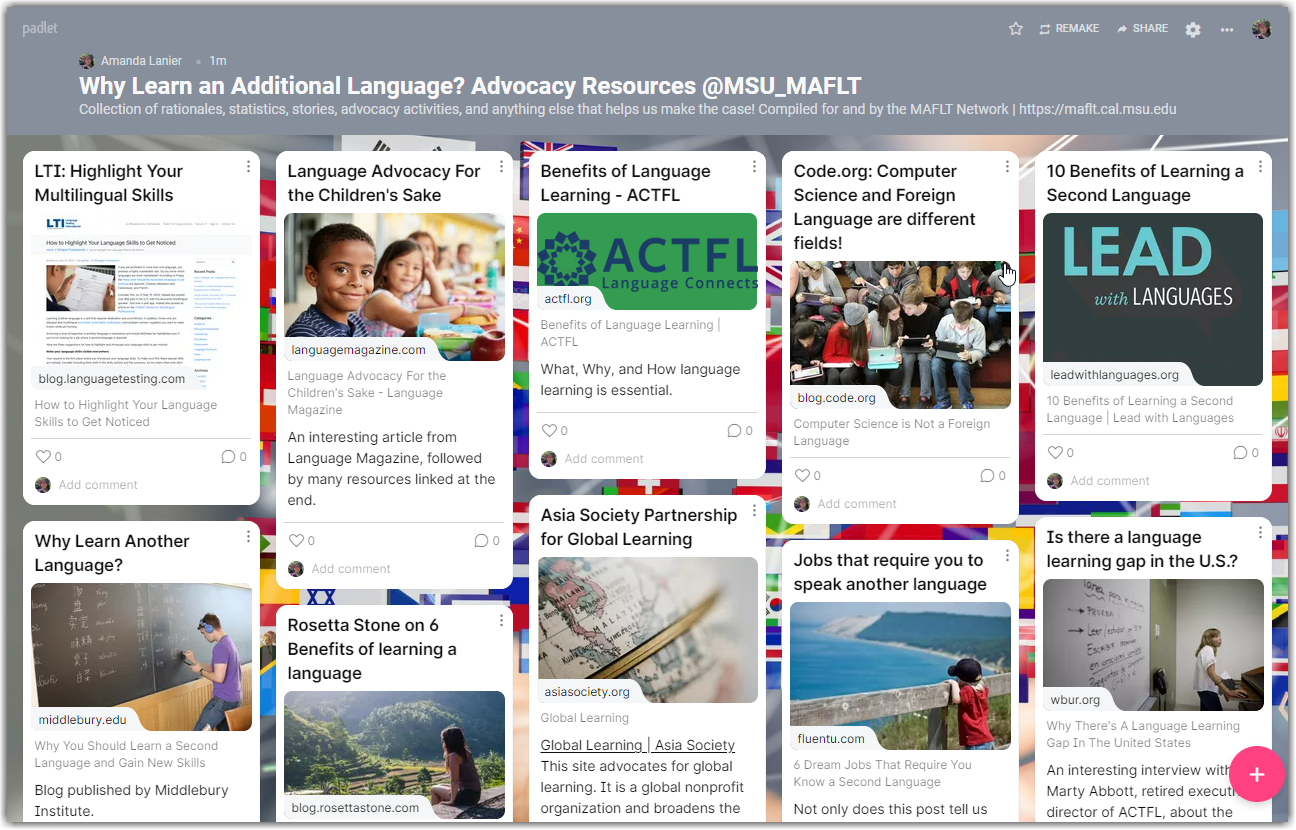This screenshot has height=830, width=1296.
Task: Open the post menu for the LTI Multilingual Skills card
Action: [248, 167]
